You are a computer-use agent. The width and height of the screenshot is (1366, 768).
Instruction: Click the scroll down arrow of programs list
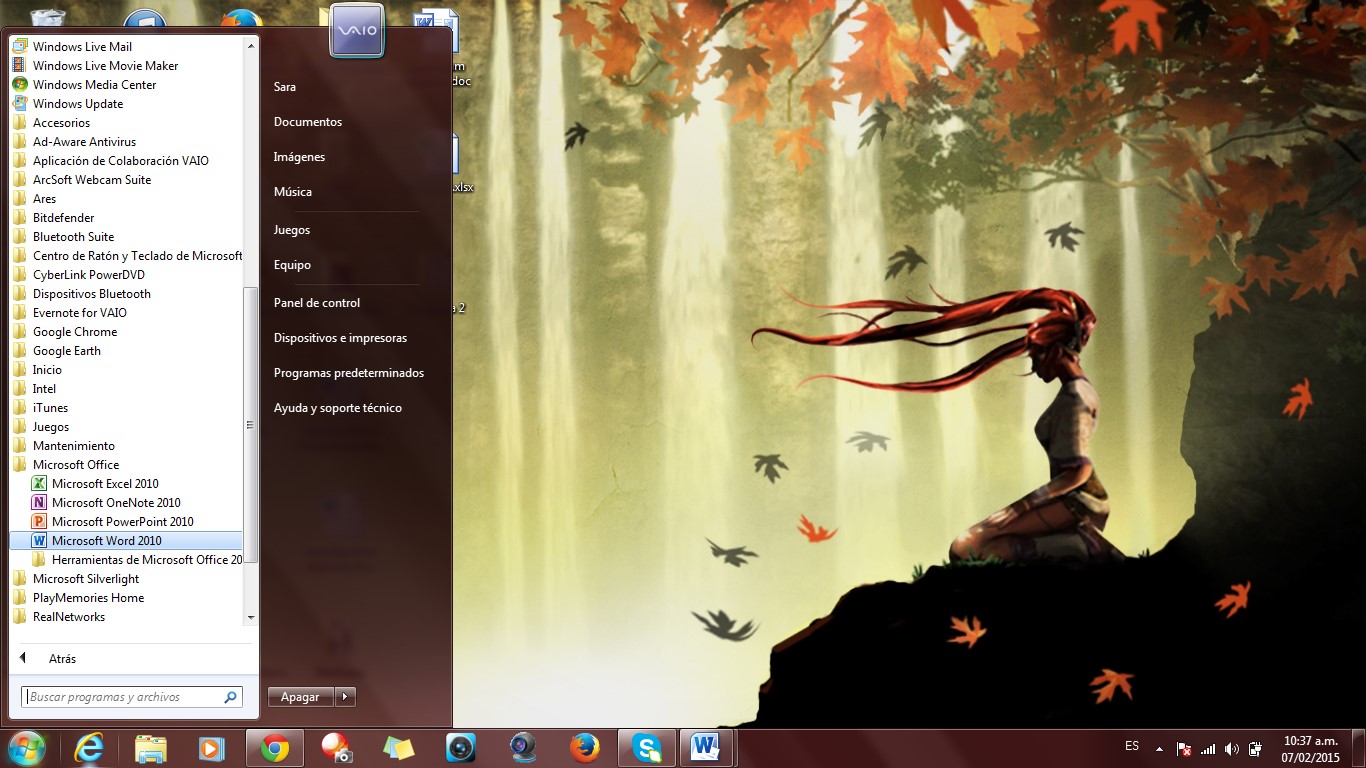pyautogui.click(x=251, y=617)
